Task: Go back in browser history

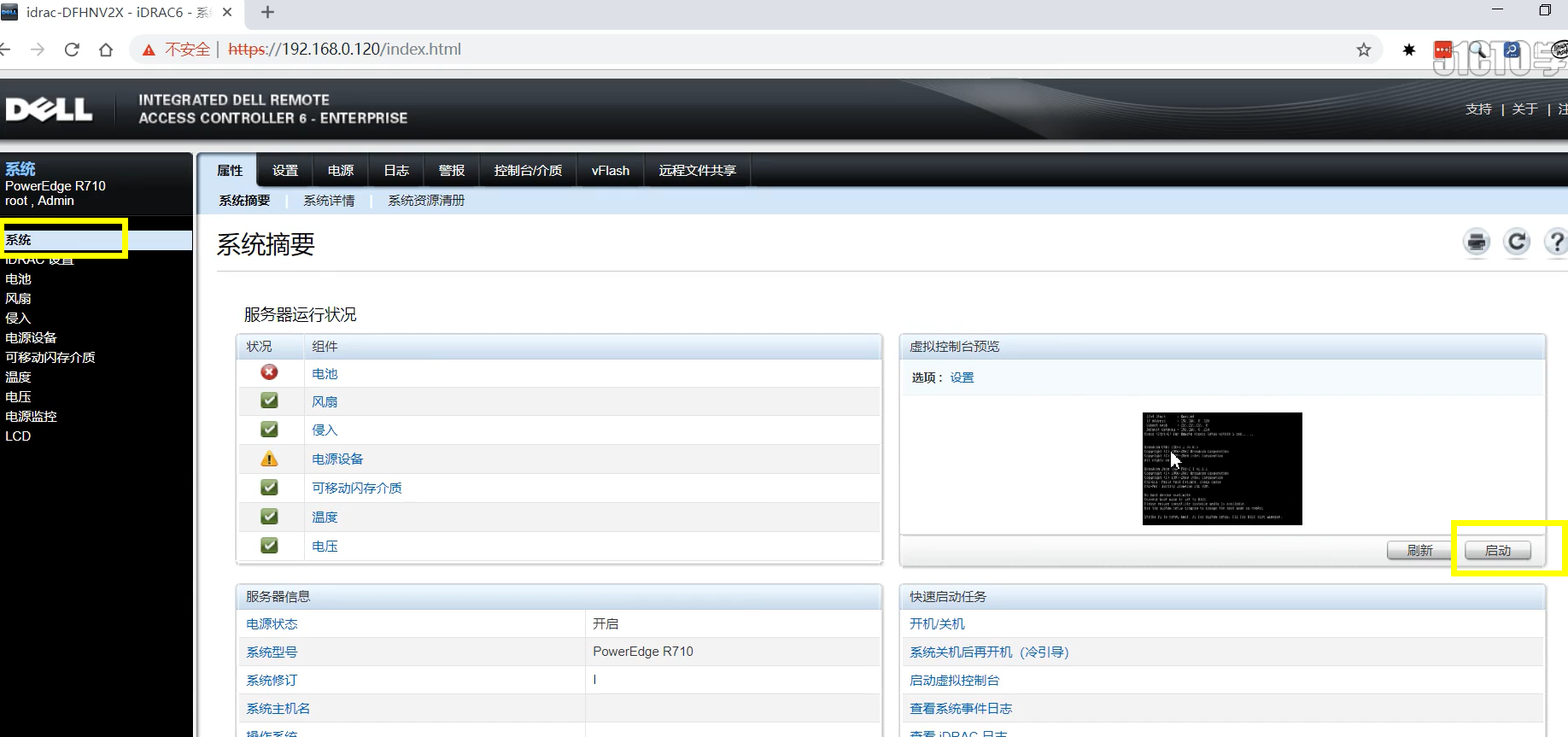Action: [x=5, y=50]
